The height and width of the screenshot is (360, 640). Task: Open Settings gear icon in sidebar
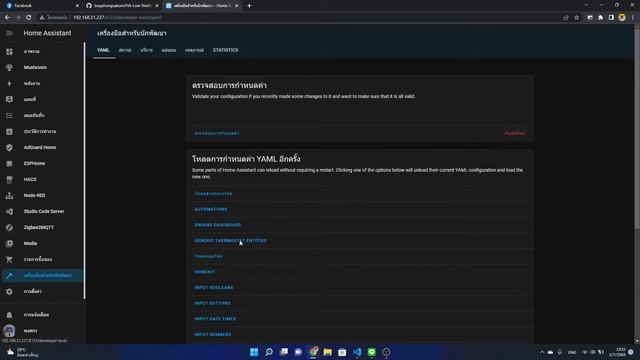[9, 291]
